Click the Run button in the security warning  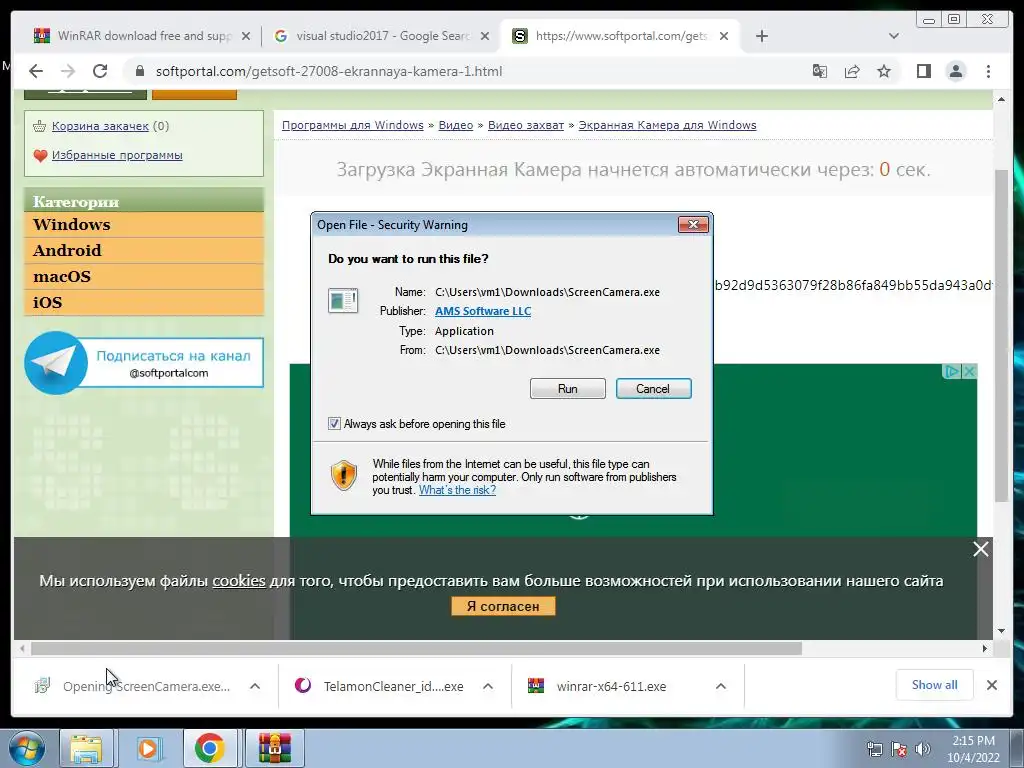[568, 389]
